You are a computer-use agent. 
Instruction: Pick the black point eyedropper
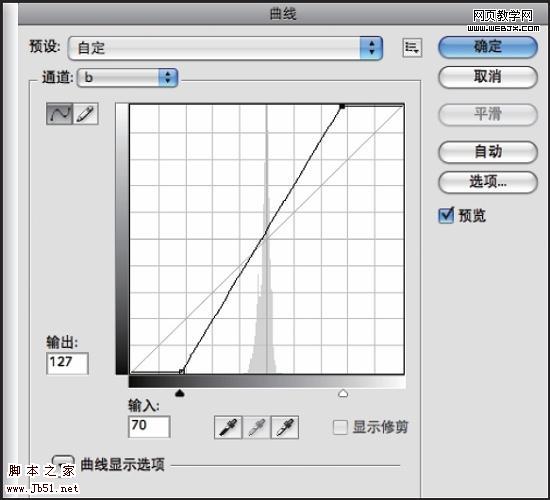point(228,427)
